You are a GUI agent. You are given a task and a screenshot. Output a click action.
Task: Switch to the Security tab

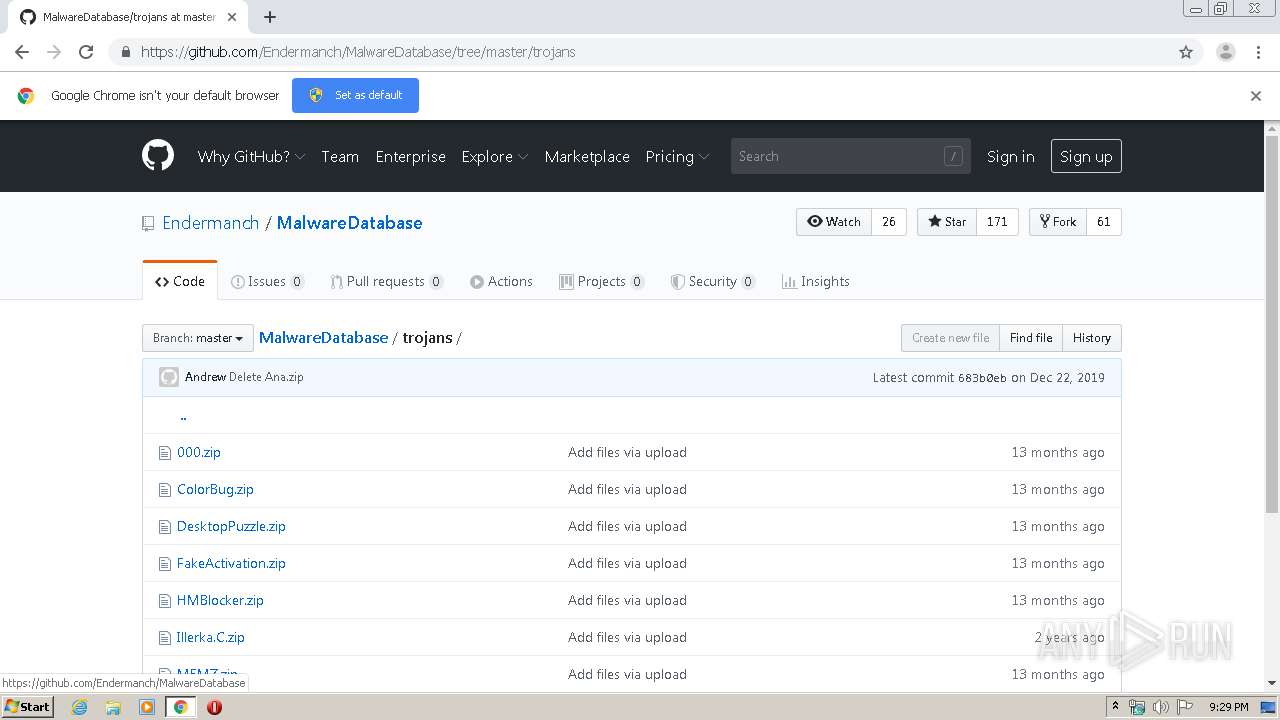(712, 281)
